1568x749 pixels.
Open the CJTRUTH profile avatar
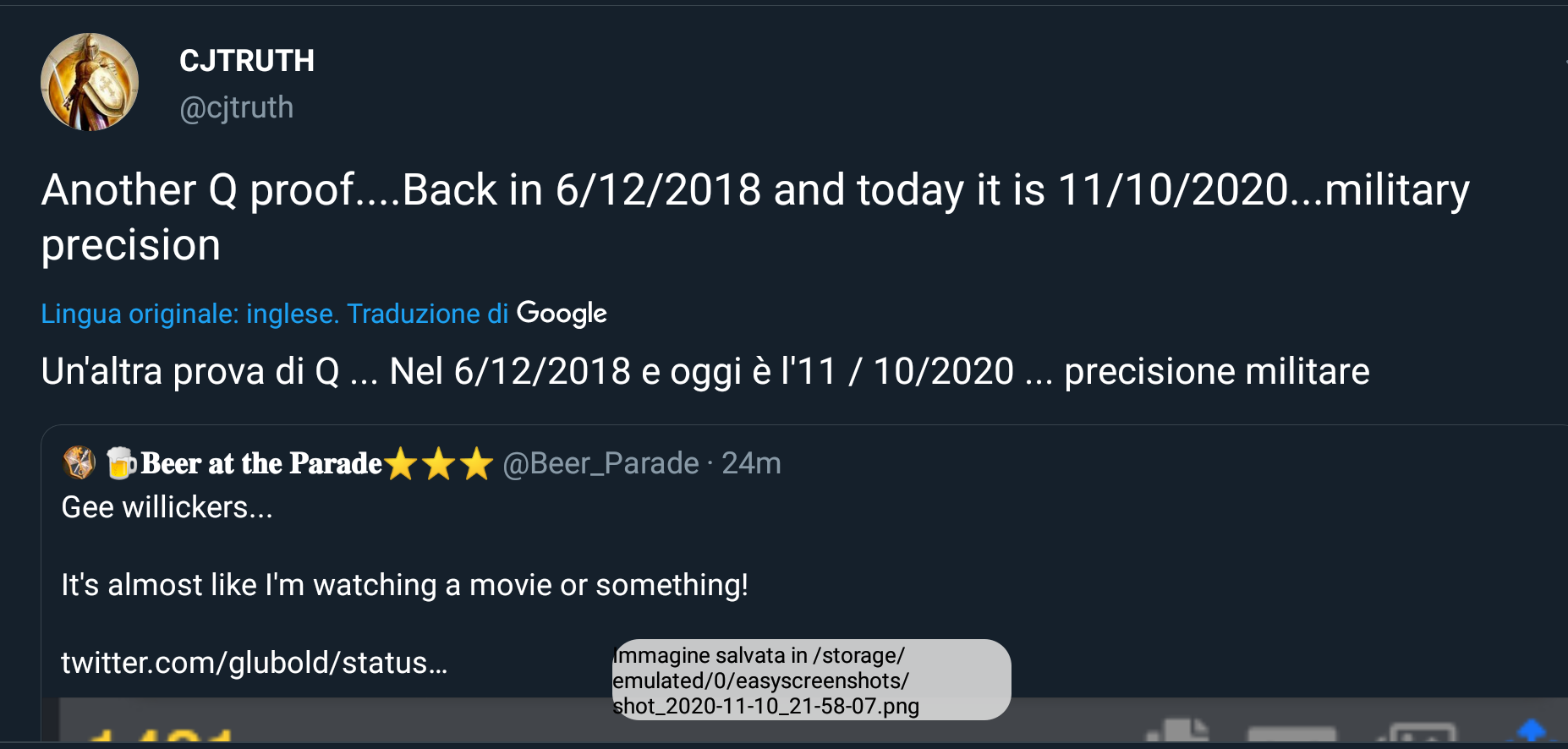(90, 82)
